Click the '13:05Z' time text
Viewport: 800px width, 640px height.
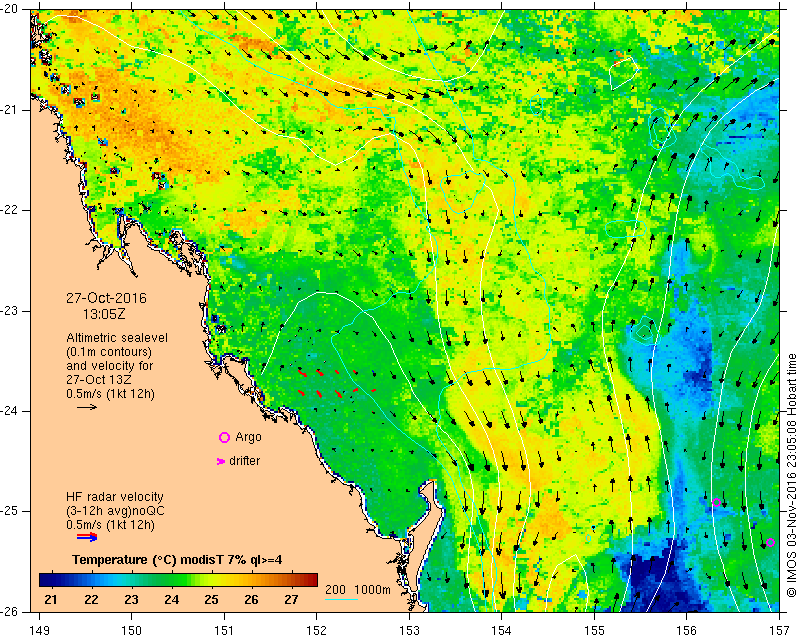pyautogui.click(x=104, y=314)
